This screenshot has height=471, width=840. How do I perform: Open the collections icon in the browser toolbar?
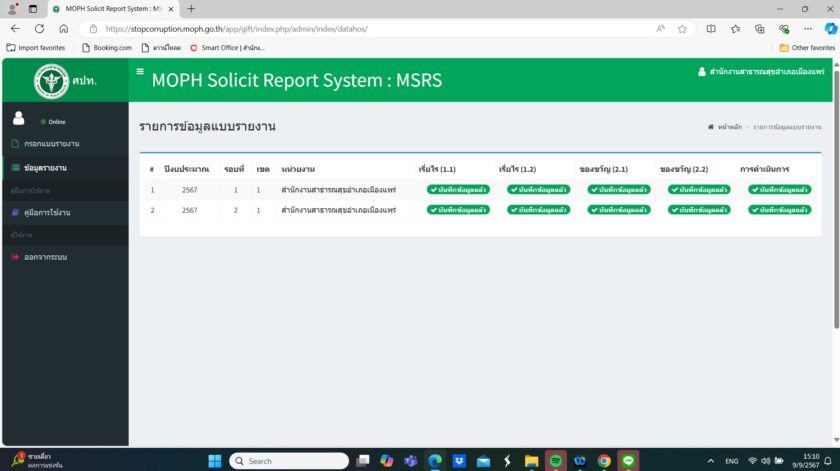tap(760, 29)
